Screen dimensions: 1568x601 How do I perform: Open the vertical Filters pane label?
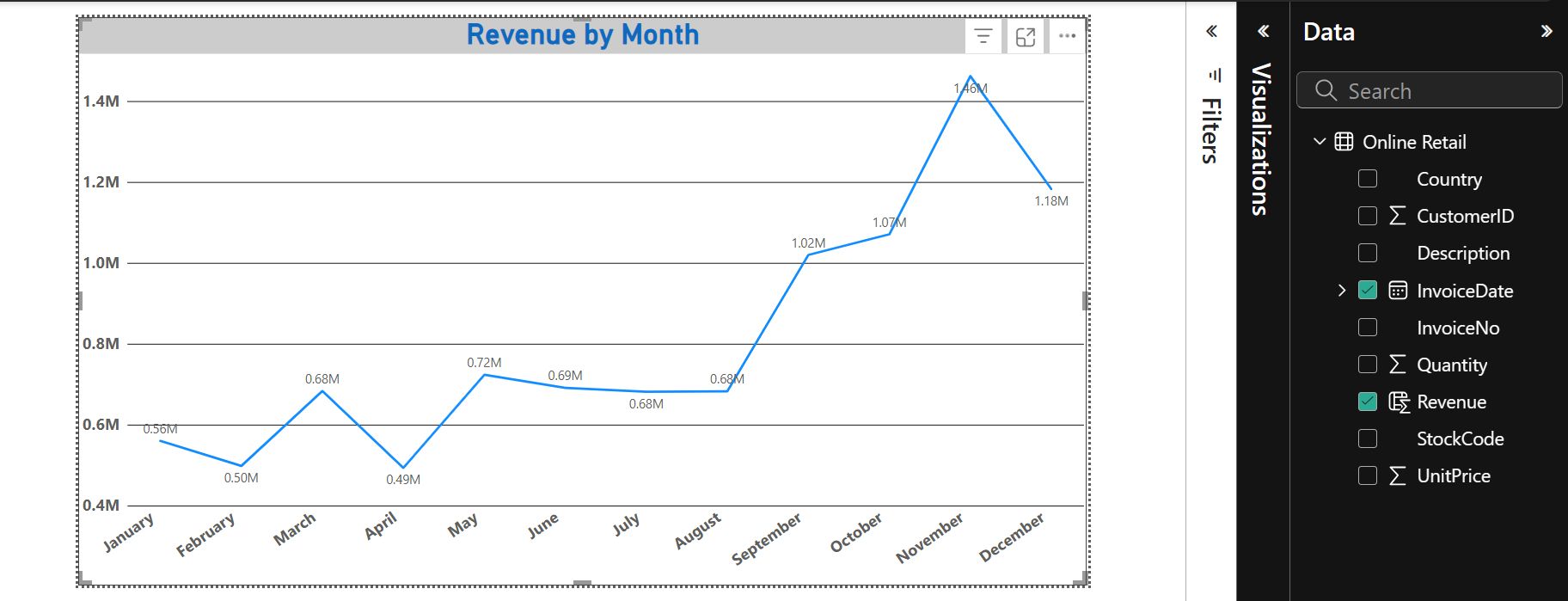coord(1211,131)
